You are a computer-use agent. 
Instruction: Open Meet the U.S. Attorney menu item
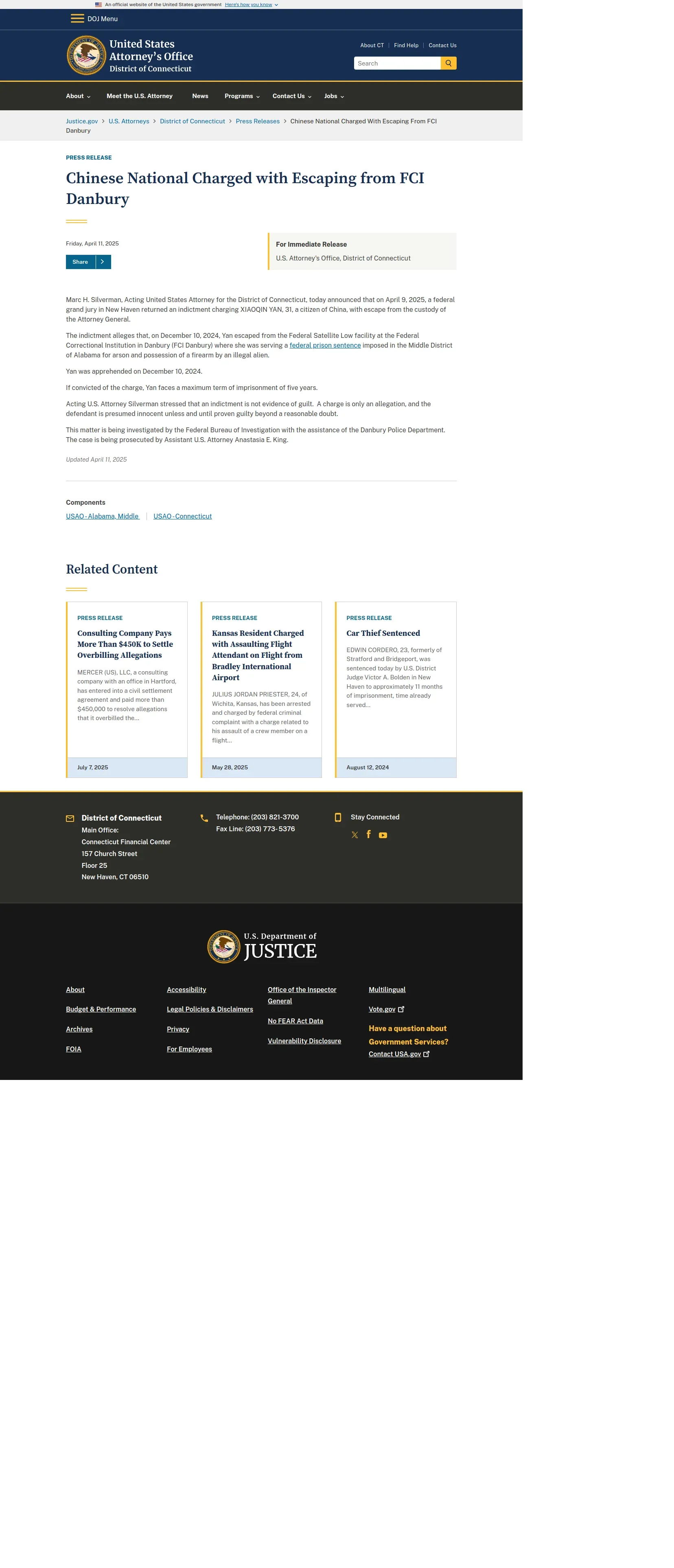(x=140, y=96)
